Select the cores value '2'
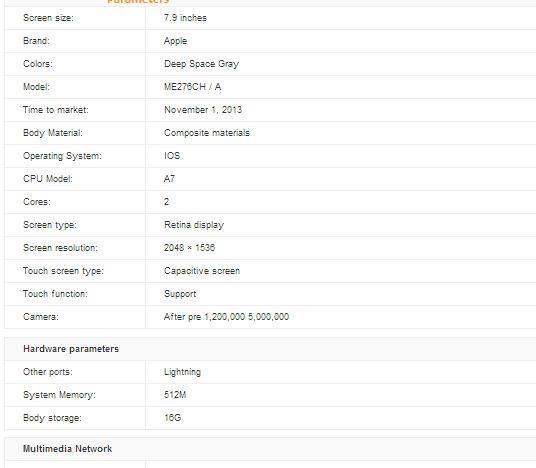 point(166,202)
